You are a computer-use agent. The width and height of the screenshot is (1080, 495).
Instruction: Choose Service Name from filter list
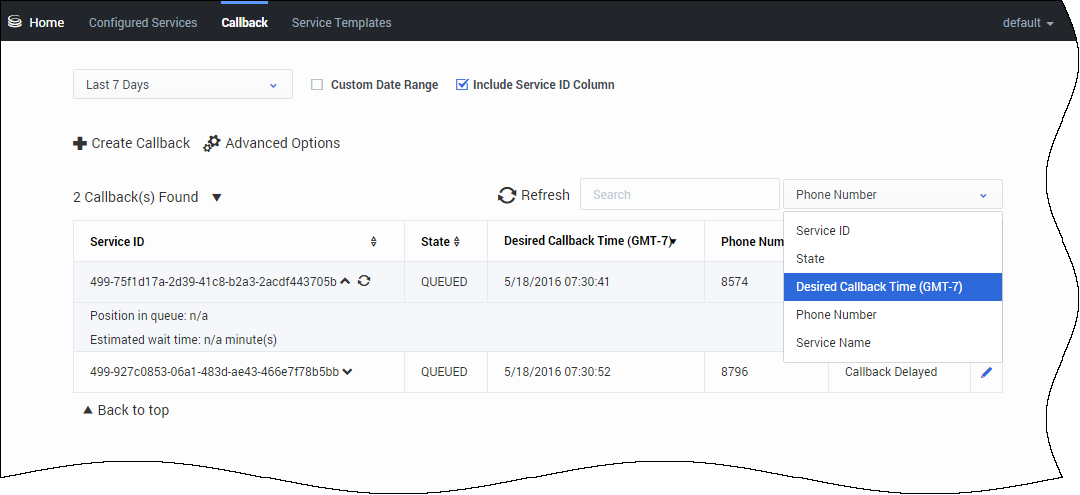coord(833,343)
